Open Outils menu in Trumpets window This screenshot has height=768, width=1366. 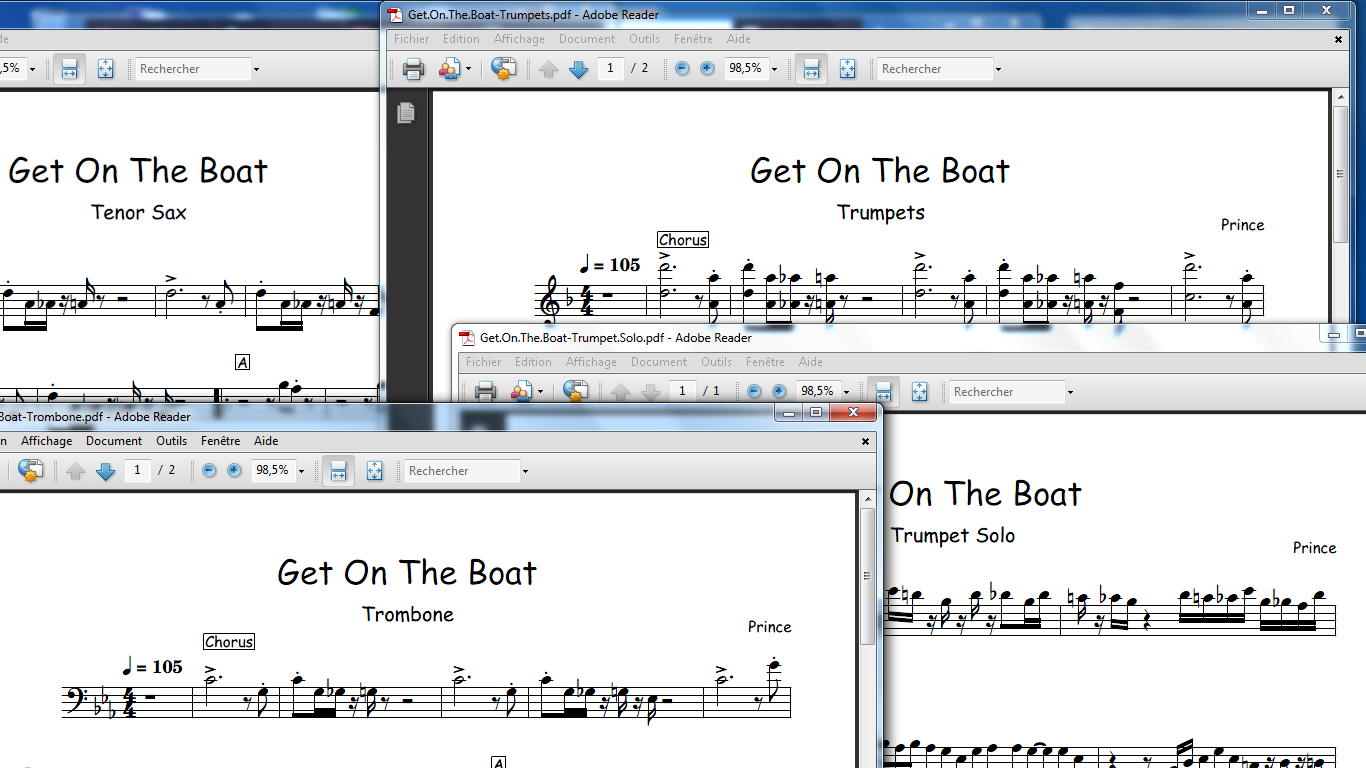tap(644, 39)
